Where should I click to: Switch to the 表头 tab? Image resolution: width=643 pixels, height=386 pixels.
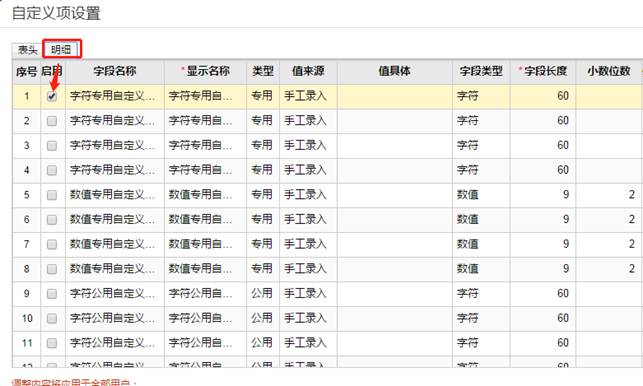click(x=27, y=50)
